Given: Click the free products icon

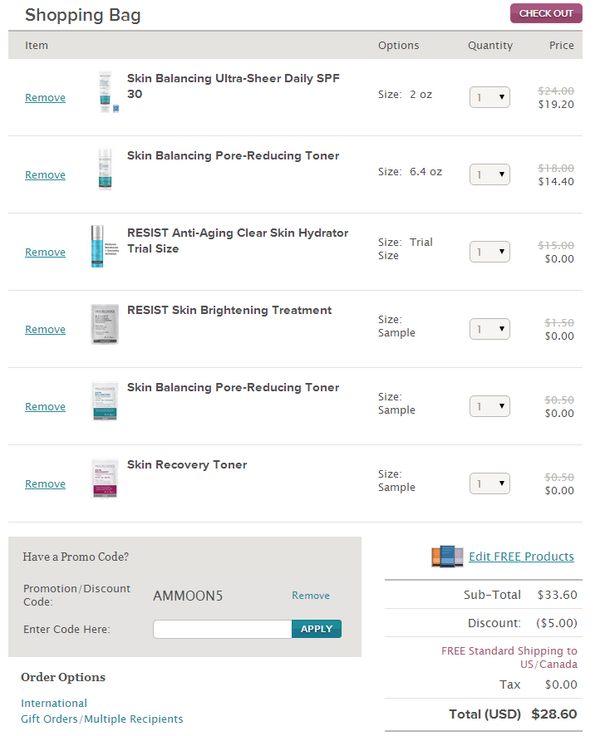Looking at the screenshot, I should (447, 556).
